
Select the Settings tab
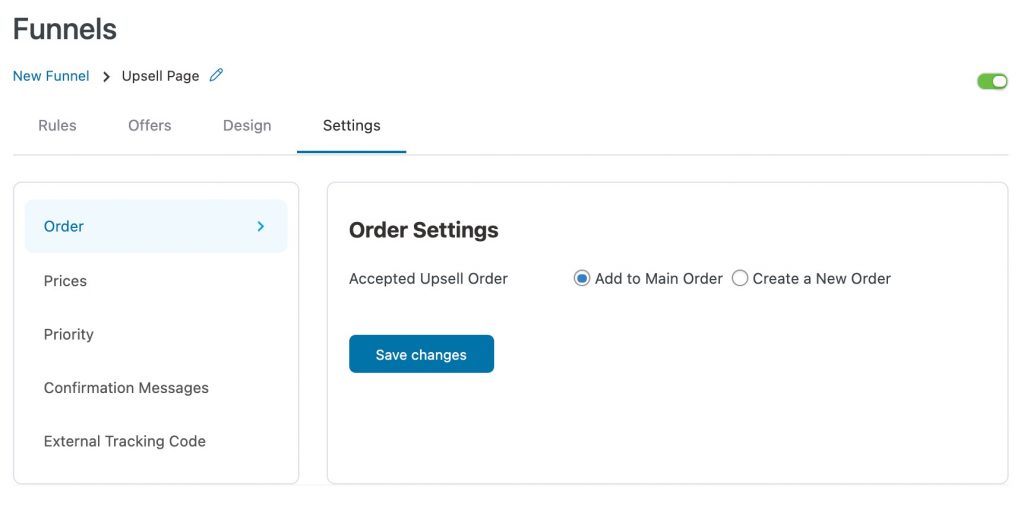[351, 125]
